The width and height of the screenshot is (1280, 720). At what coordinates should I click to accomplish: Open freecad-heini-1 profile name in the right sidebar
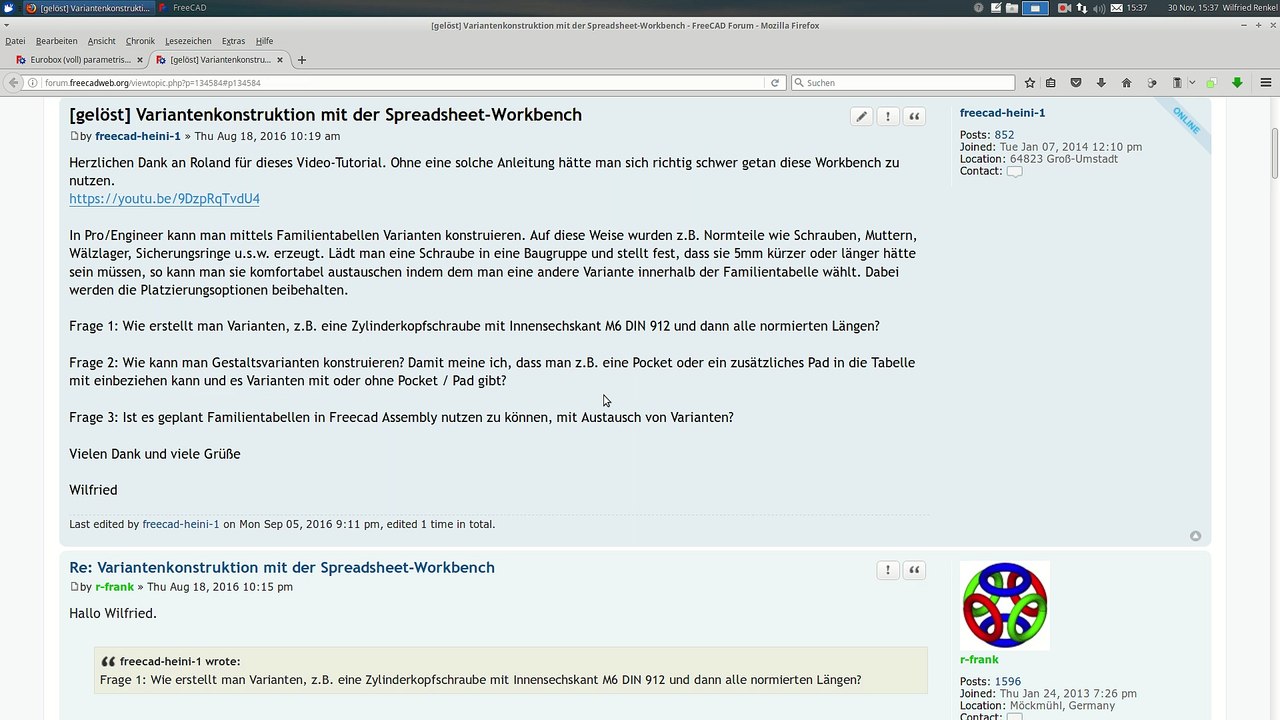[x=1002, y=113]
